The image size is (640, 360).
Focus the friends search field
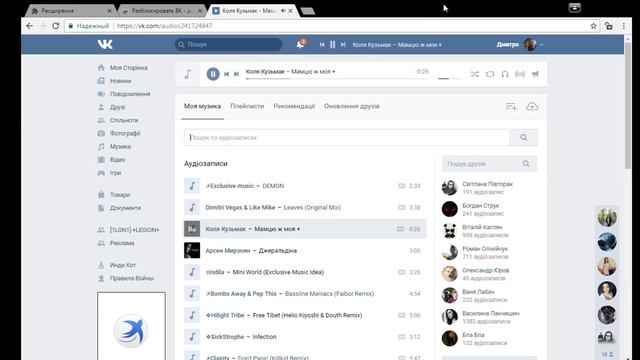[489, 164]
